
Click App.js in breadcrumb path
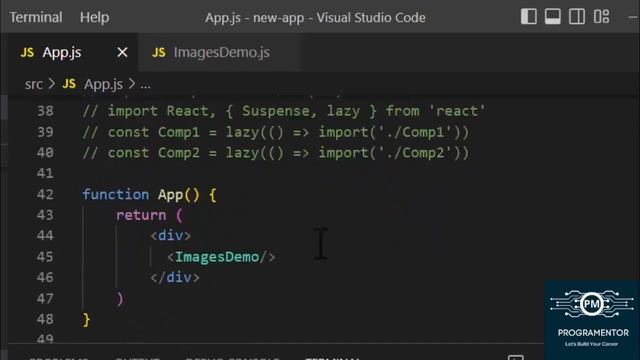(103, 84)
